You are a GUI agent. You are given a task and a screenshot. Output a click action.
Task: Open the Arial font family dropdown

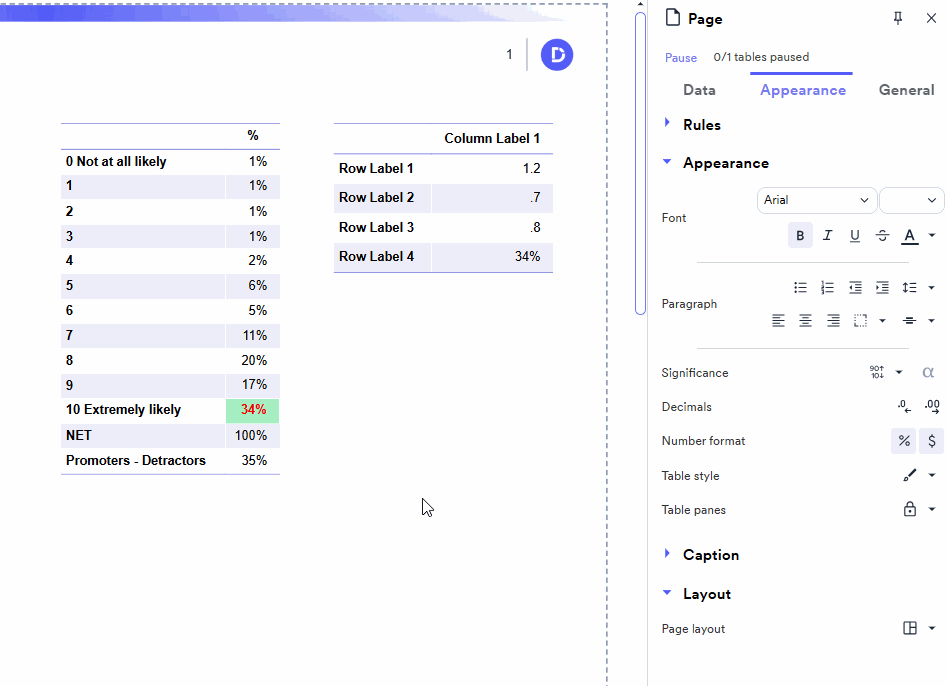pyautogui.click(x=816, y=200)
